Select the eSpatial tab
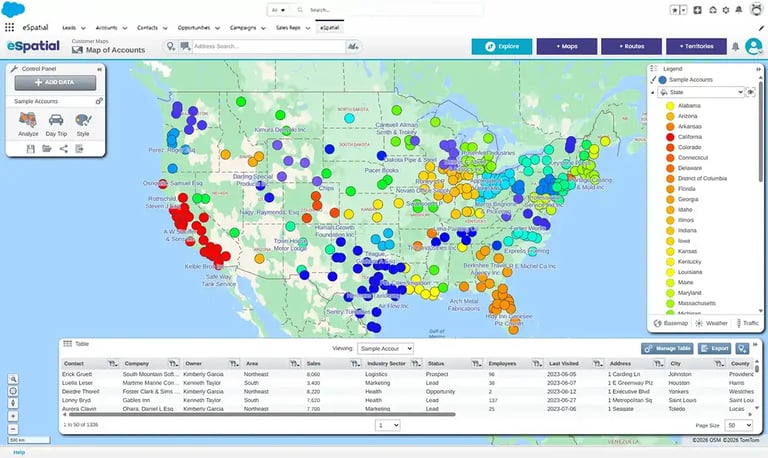Screen dimensions: 768x458 point(330,27)
